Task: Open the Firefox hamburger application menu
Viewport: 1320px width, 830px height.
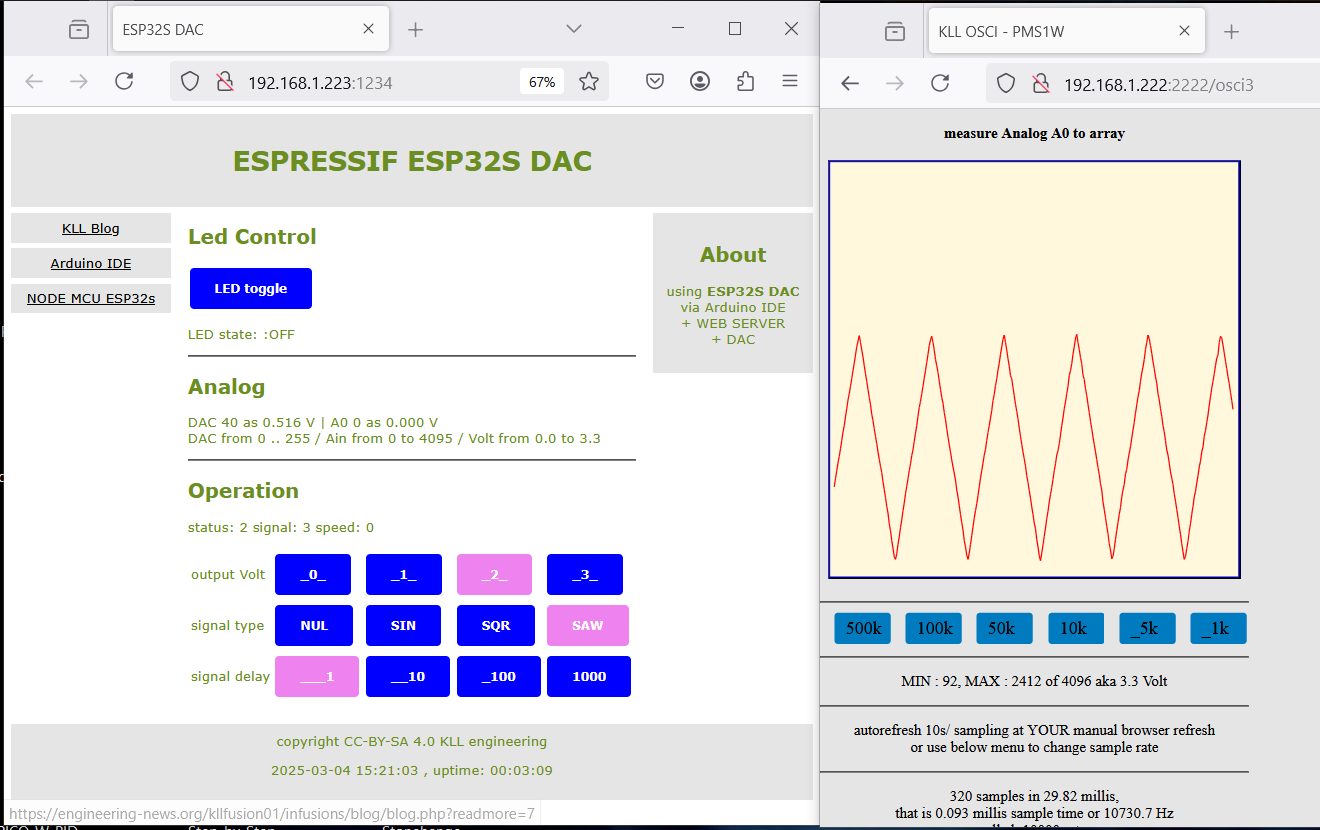Action: point(790,82)
